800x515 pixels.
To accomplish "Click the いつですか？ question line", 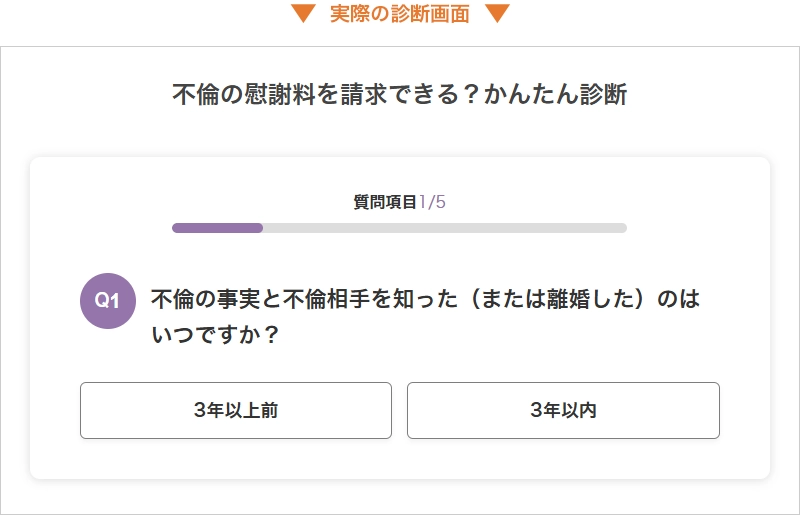I will pos(214,334).
